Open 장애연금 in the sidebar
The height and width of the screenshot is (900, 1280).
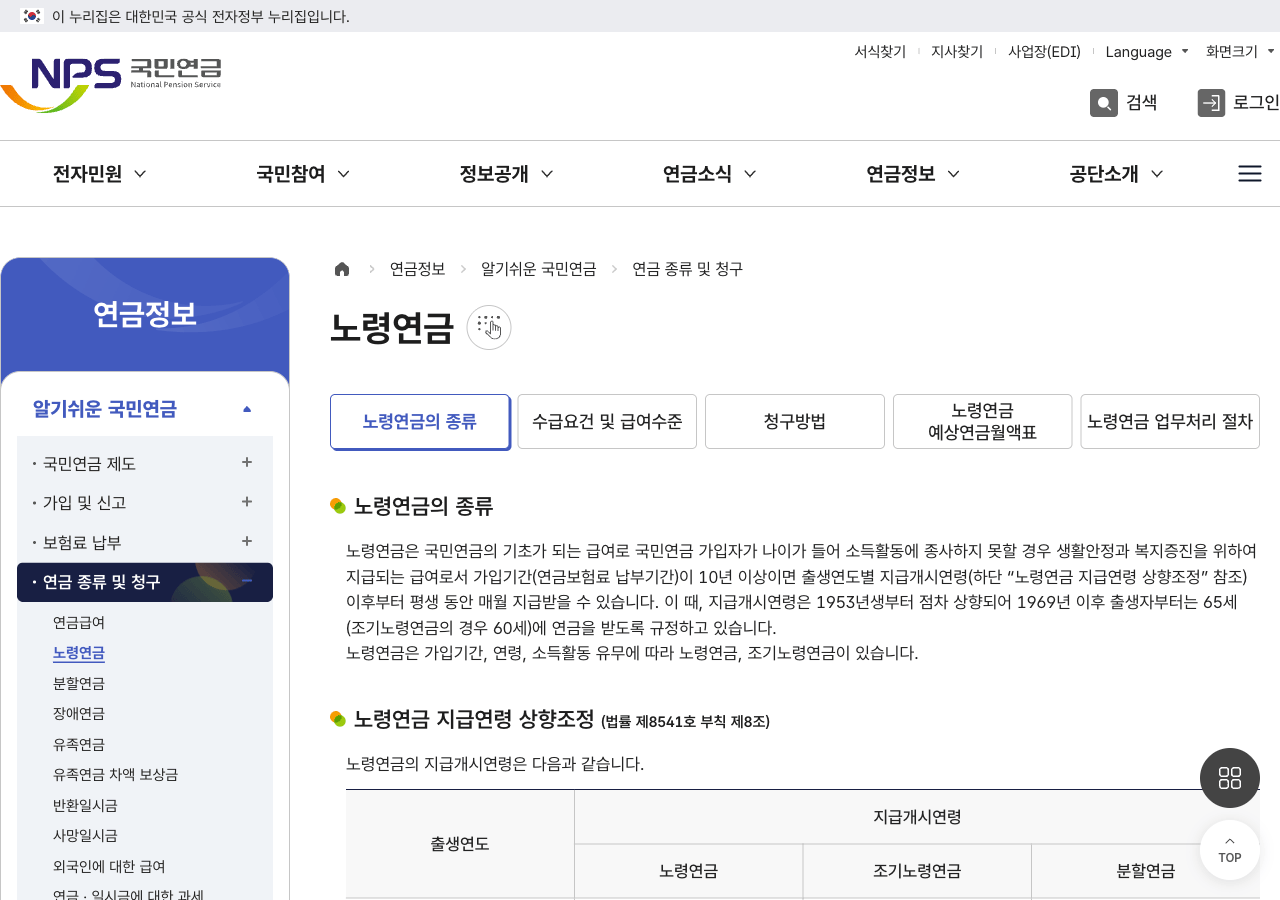79,713
